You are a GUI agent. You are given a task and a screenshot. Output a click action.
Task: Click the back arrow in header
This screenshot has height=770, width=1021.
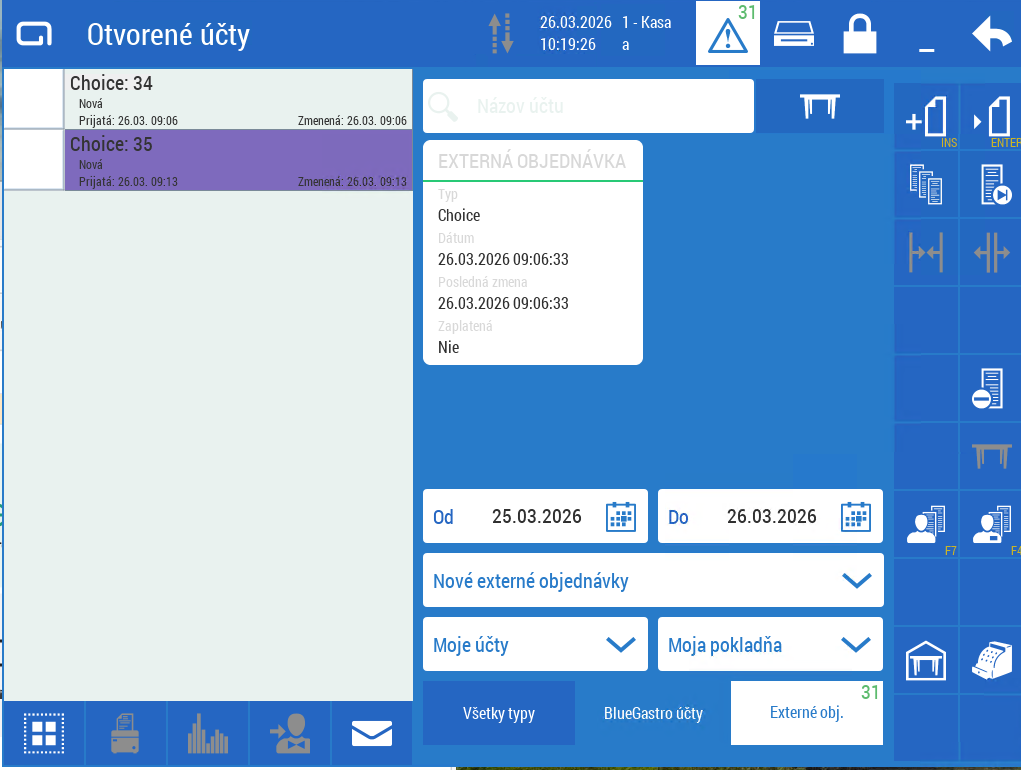[991, 34]
